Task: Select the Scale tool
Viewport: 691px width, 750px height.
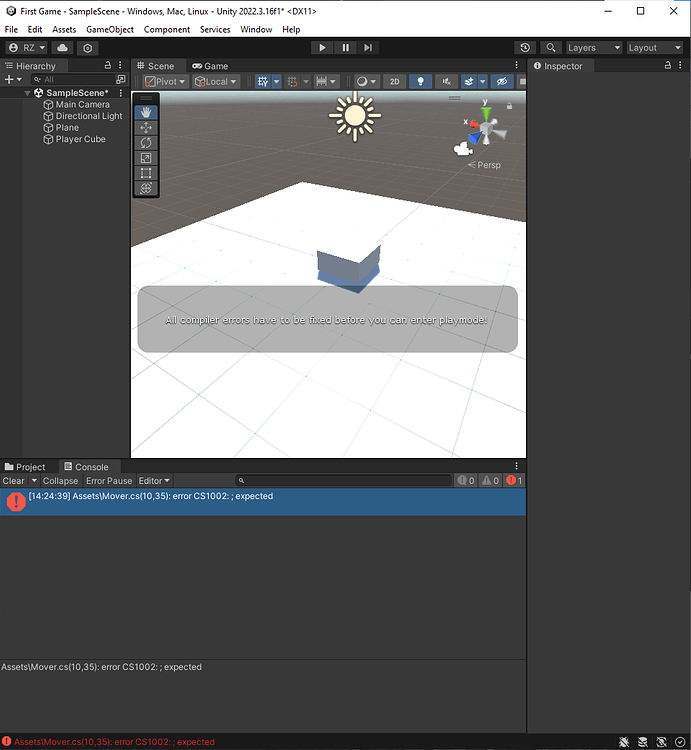Action: tap(146, 158)
